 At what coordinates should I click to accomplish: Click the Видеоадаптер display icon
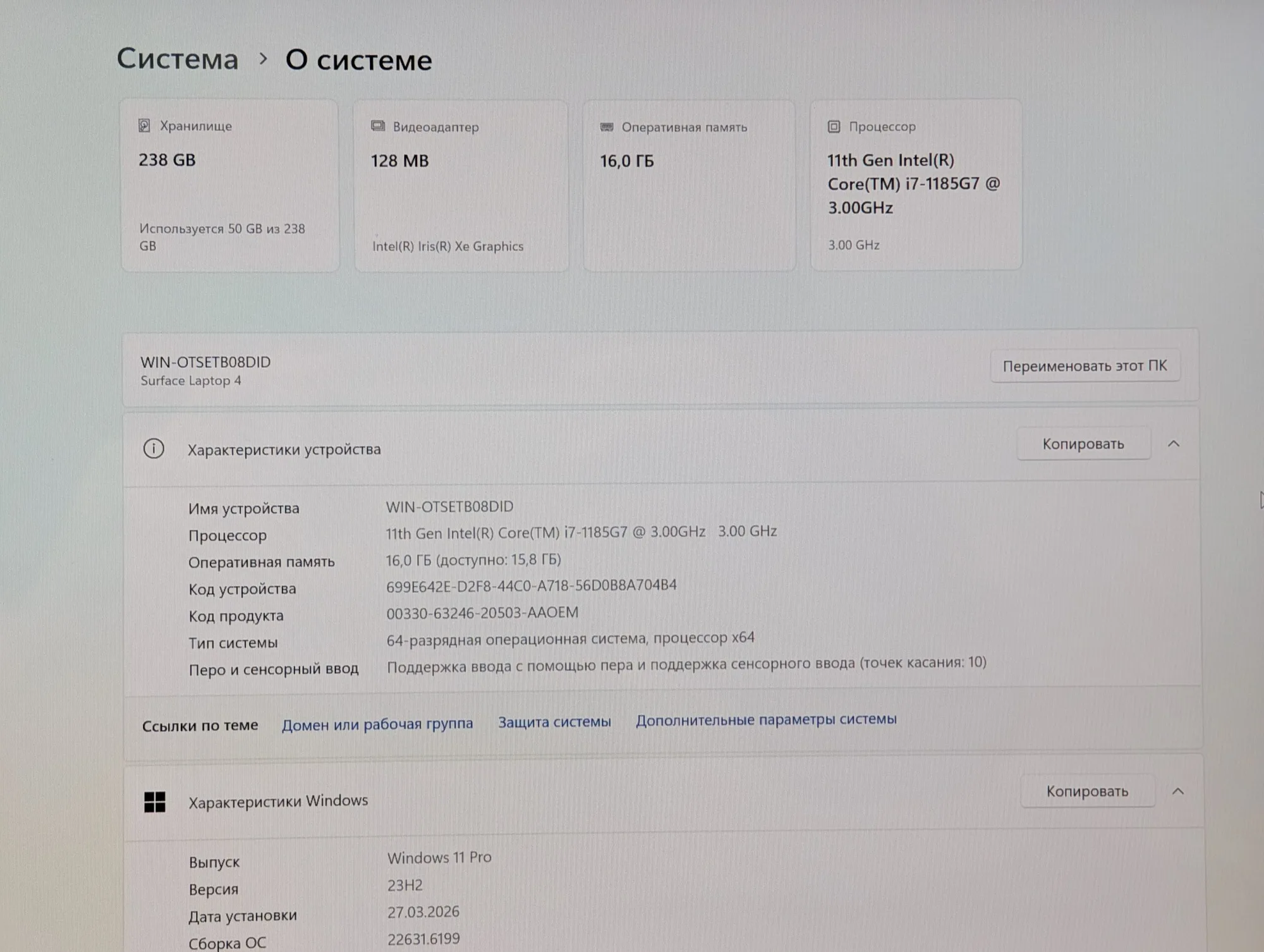point(378,126)
